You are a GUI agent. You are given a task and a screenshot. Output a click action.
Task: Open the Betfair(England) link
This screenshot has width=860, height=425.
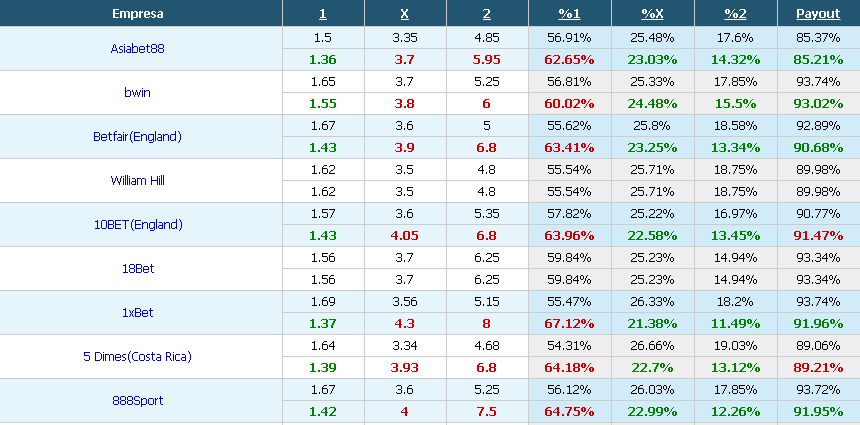point(137,137)
